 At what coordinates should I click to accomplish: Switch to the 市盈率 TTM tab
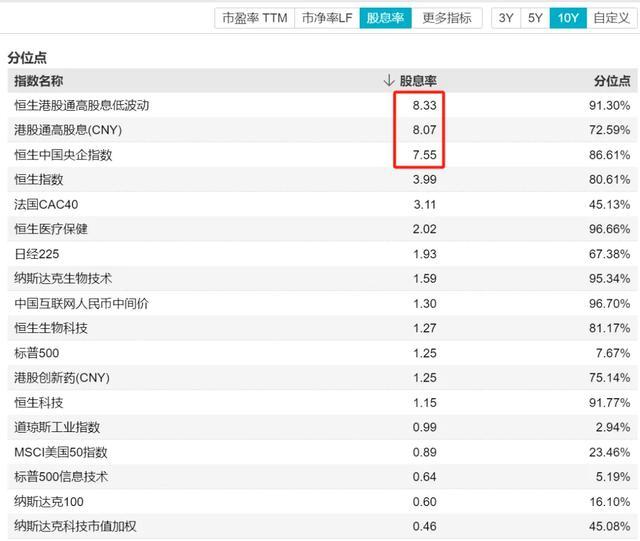point(255,18)
